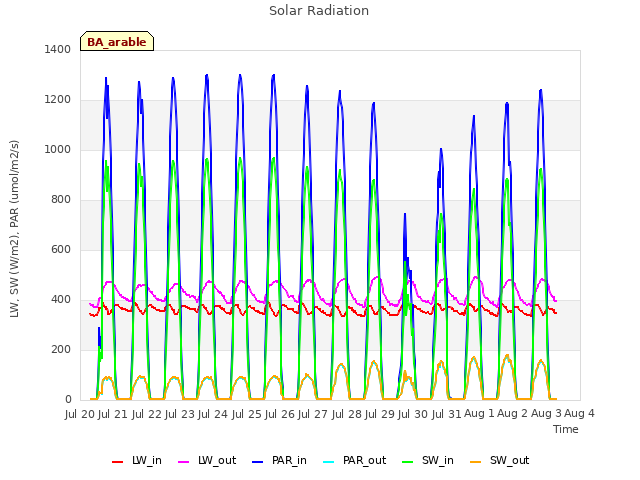This screenshot has width=640, height=480.
Task: Click the Aug 2 x-axis date label
Action: (x=513, y=414)
